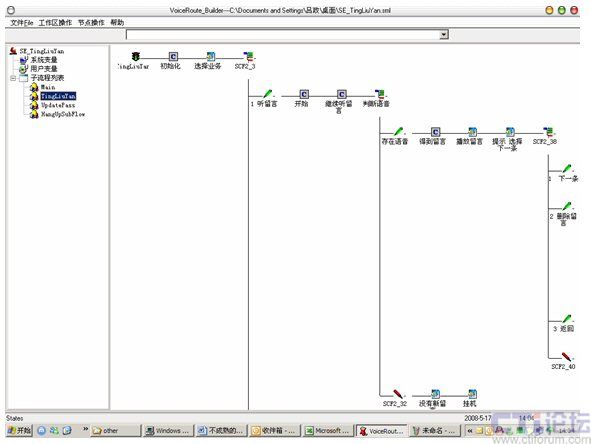Open the 节点操作 menu

tap(91, 23)
